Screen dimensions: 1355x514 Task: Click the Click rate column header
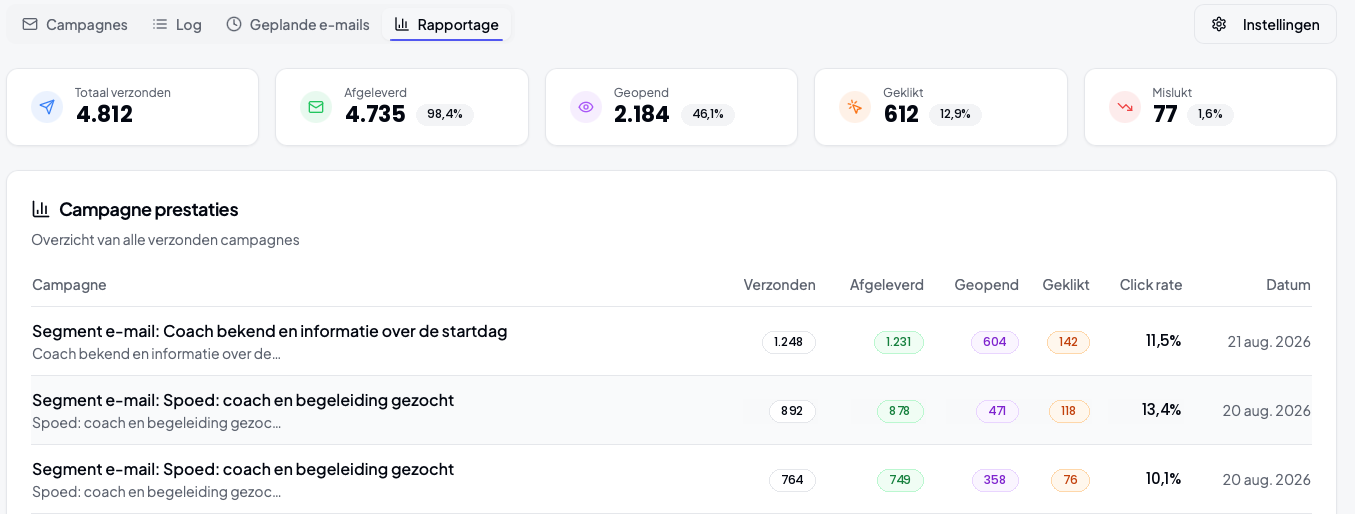(x=1151, y=285)
